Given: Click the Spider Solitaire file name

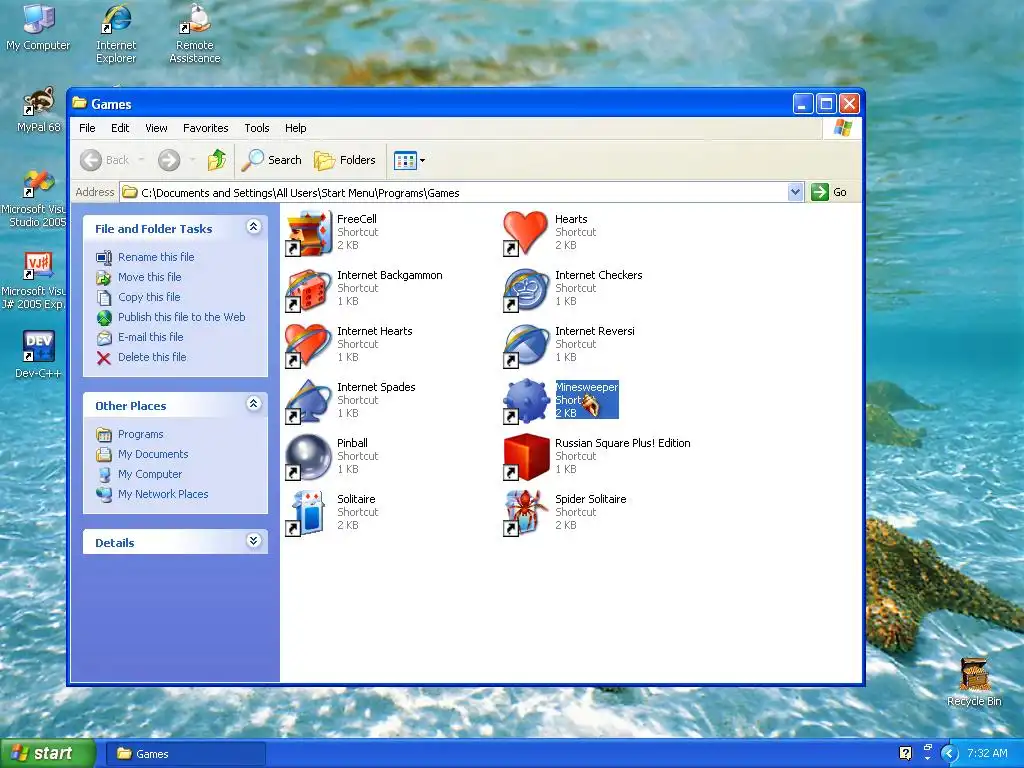Looking at the screenshot, I should pyautogui.click(x=590, y=500).
